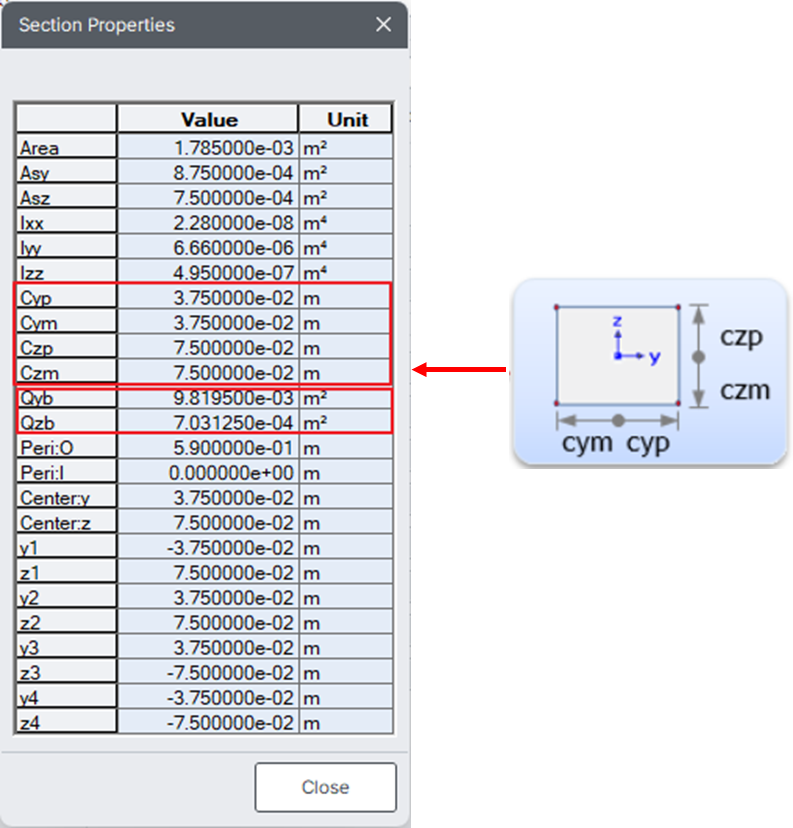Click the Qyb row label
The height and width of the screenshot is (828, 793).
pyautogui.click(x=66, y=398)
